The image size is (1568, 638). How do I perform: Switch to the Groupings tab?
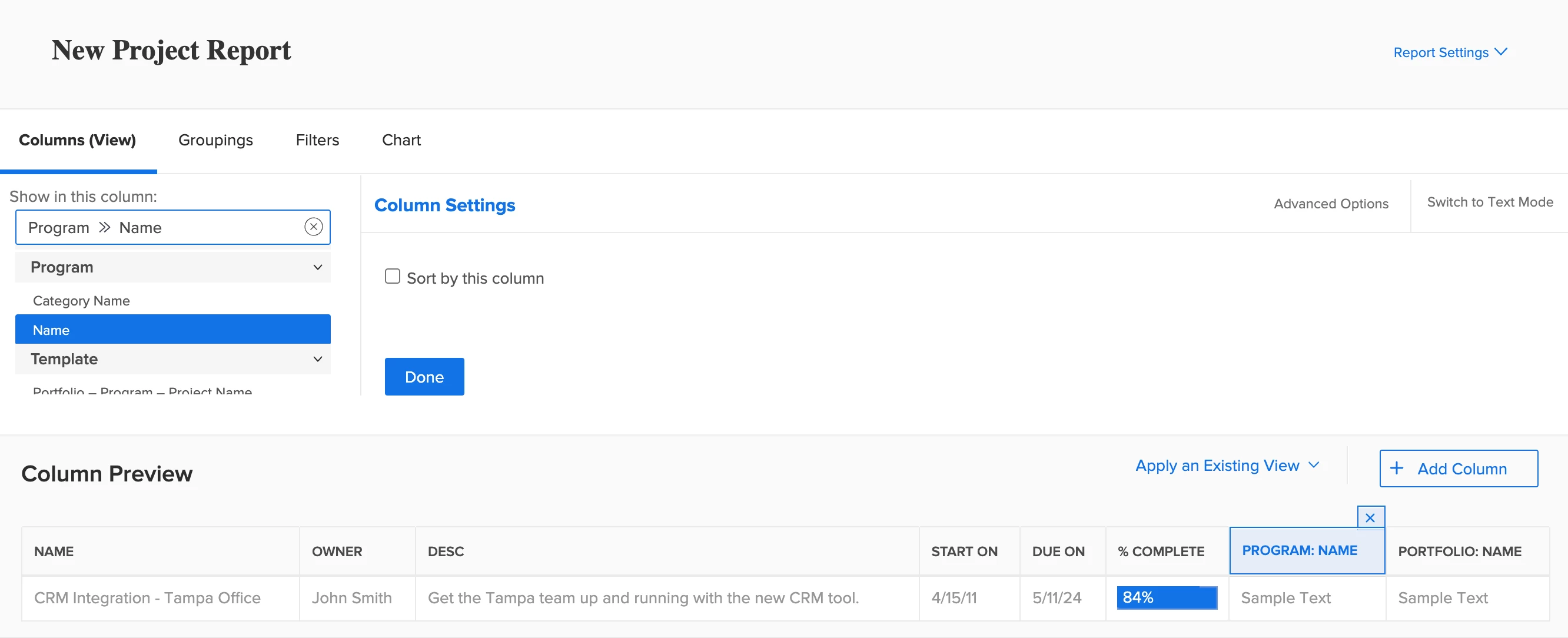(215, 140)
